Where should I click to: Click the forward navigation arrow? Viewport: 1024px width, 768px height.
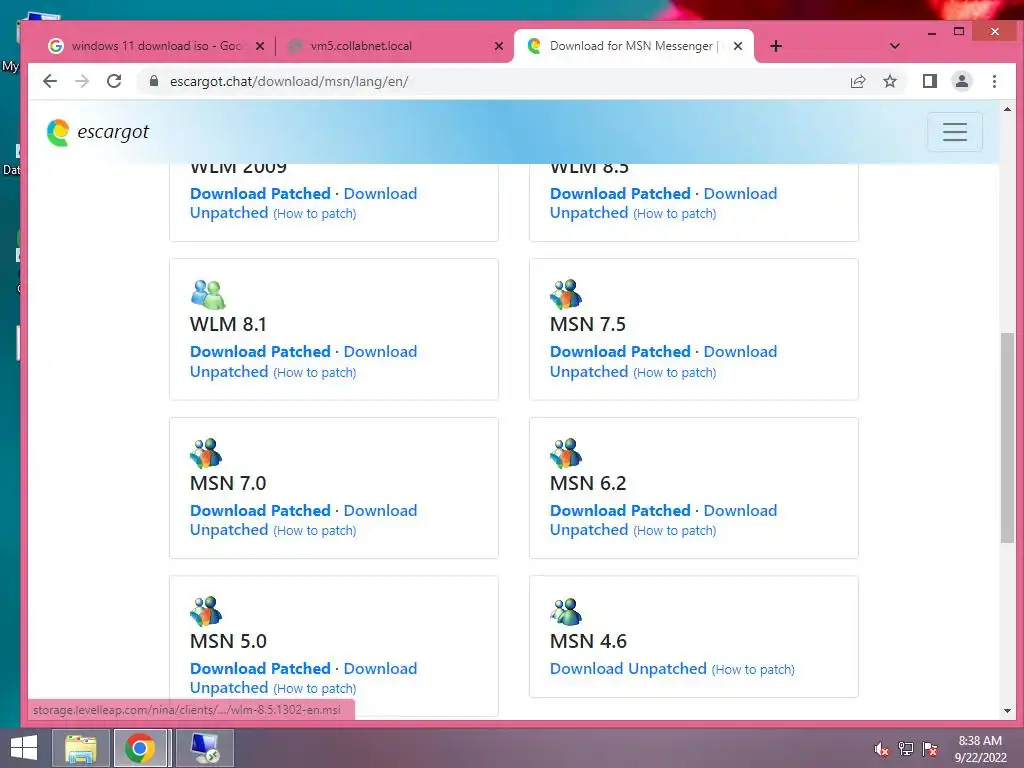point(82,81)
